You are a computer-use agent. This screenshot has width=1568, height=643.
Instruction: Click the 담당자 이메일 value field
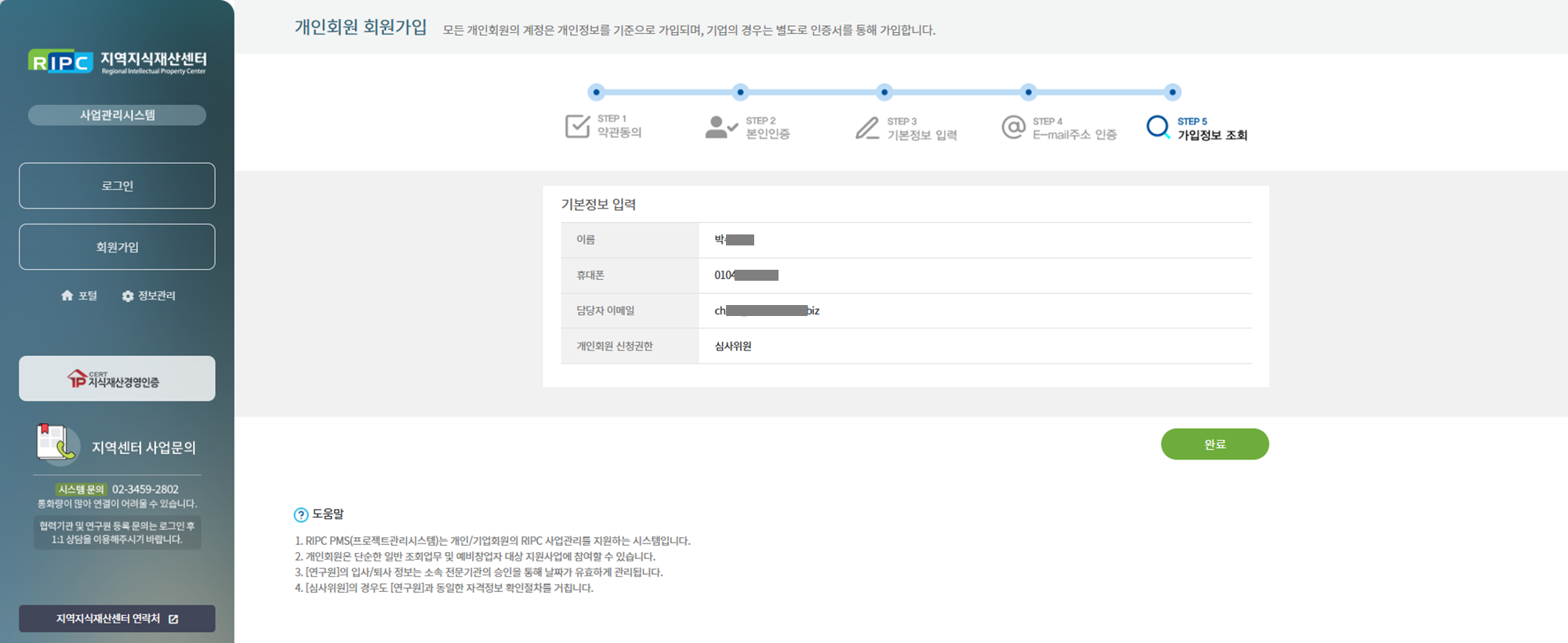pos(767,311)
